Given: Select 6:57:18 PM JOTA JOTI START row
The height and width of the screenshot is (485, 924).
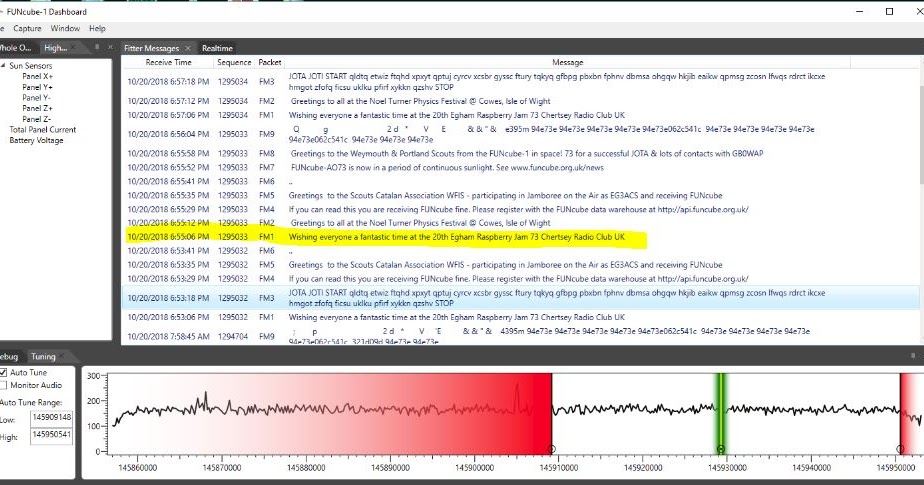Looking at the screenshot, I should coord(521,82).
